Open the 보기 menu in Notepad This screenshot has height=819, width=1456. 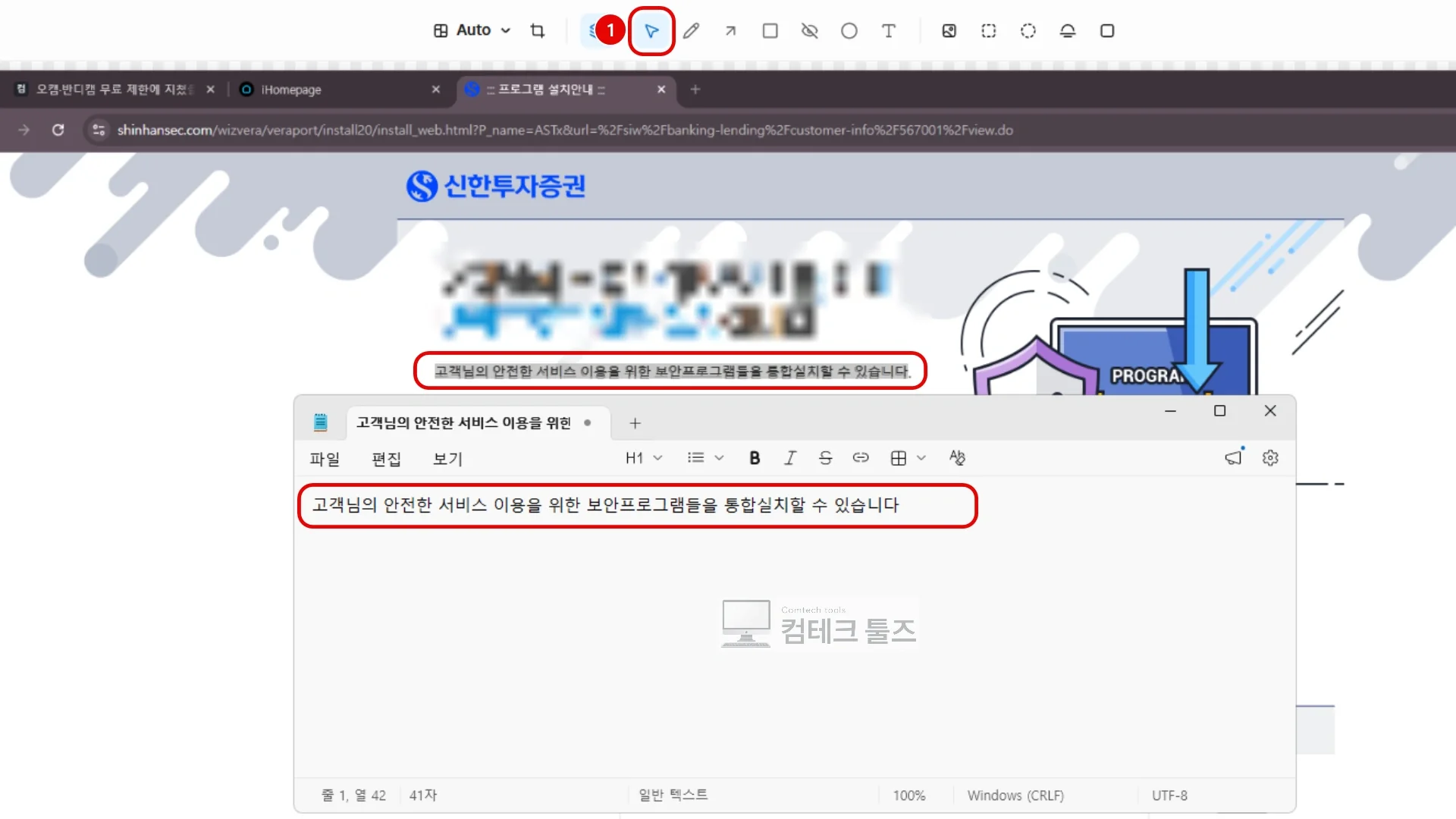(447, 459)
